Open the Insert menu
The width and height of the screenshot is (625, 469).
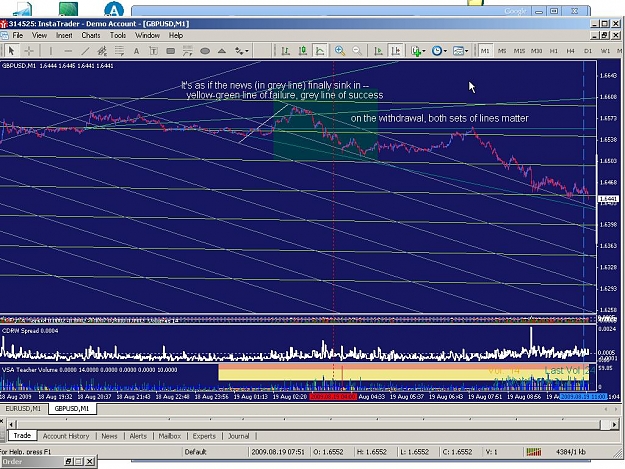(x=64, y=35)
